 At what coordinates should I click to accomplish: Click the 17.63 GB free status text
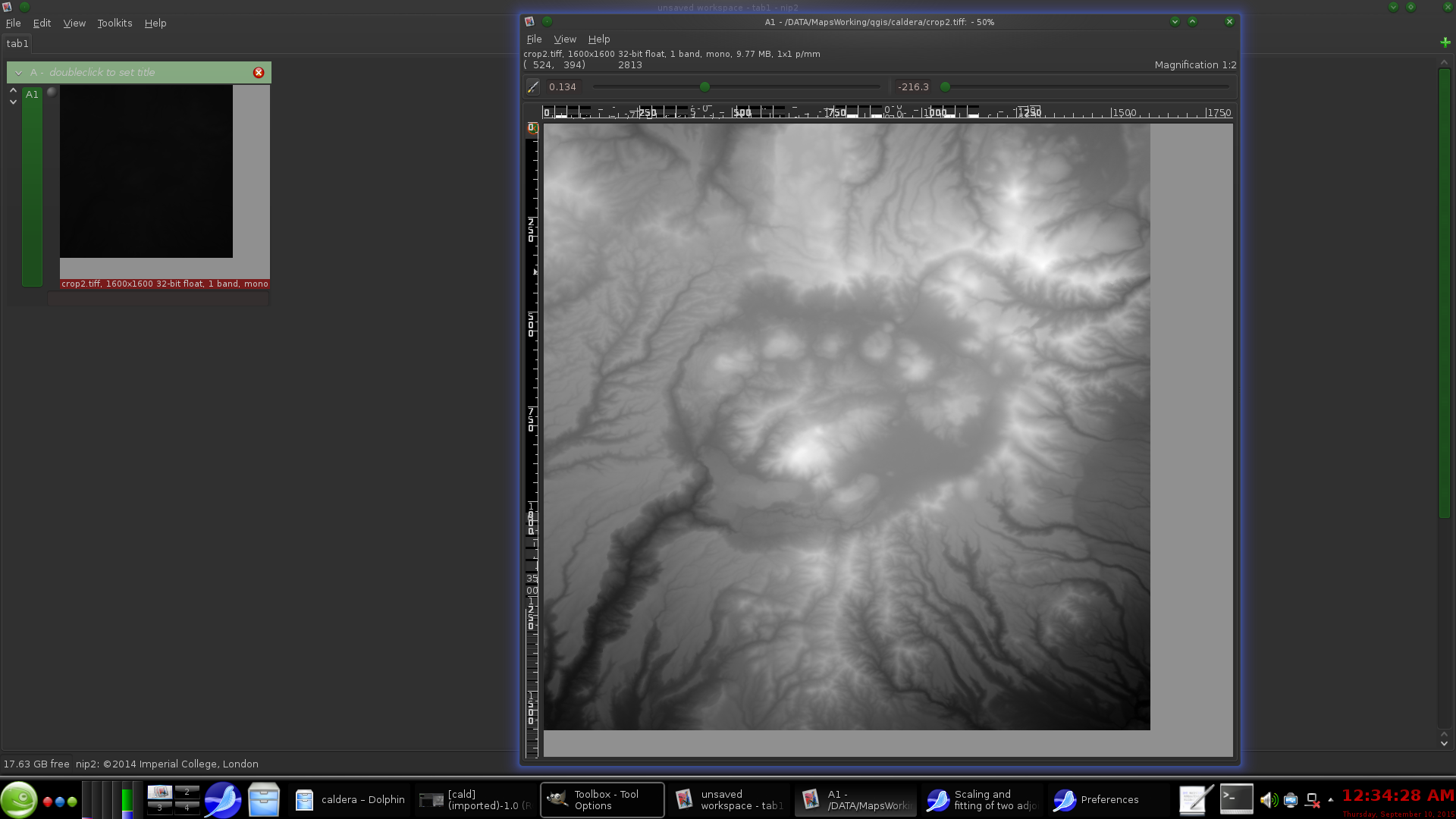36,764
